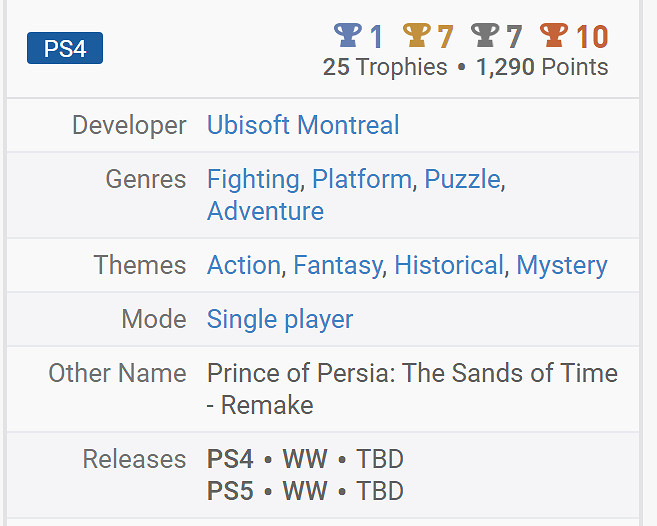Browse the Fantasy theme
The image size is (657, 526).
(337, 265)
